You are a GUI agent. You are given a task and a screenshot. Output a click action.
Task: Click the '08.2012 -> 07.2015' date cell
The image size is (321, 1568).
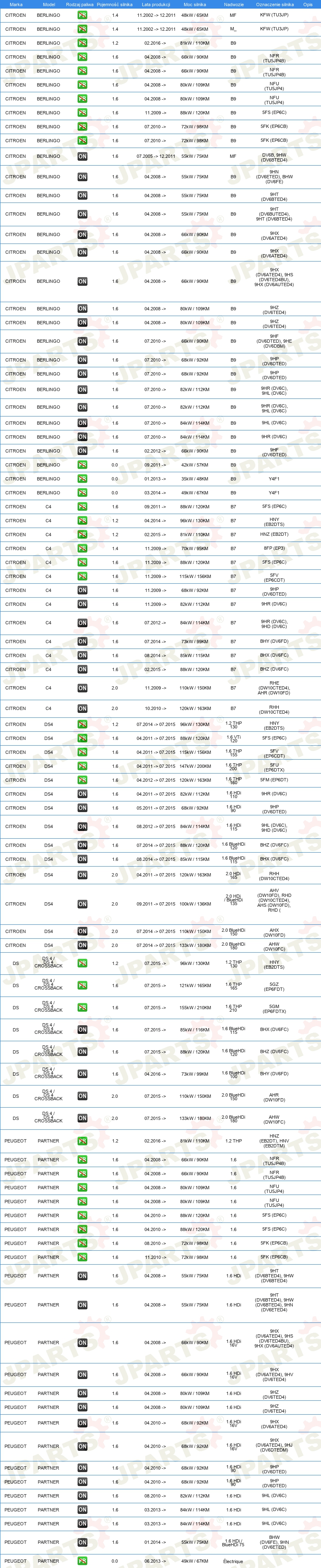(156, 826)
